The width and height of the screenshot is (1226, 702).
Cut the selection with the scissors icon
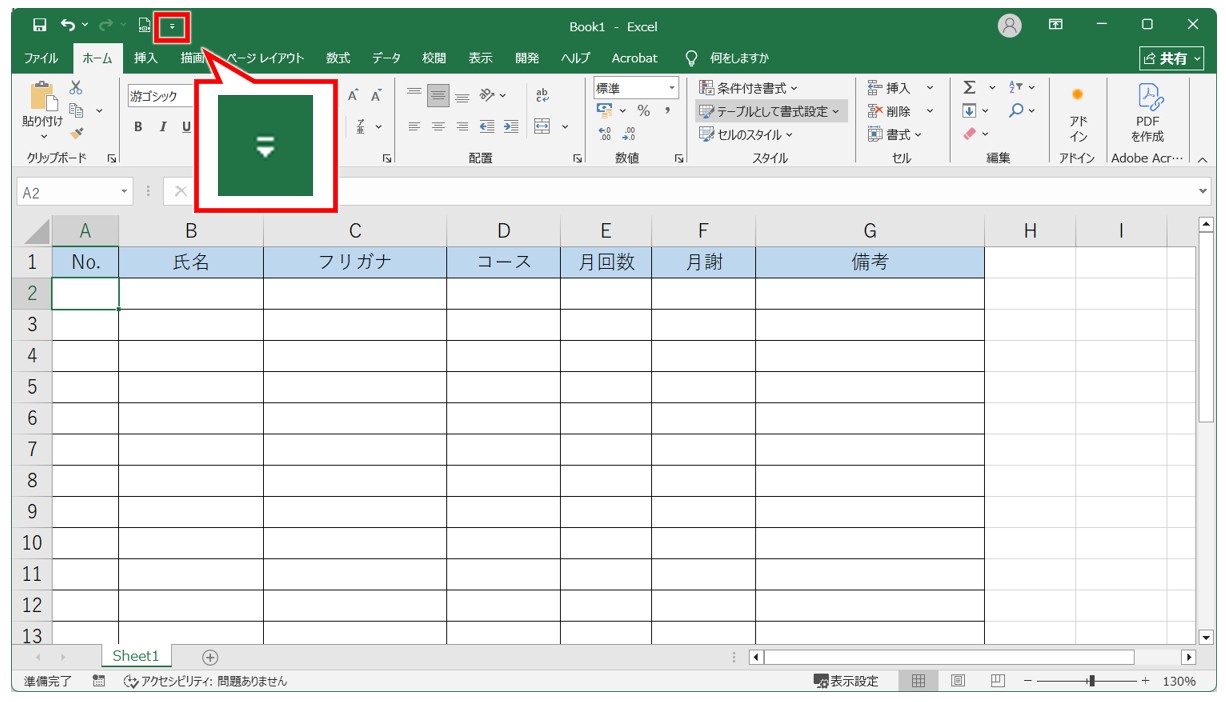point(76,88)
